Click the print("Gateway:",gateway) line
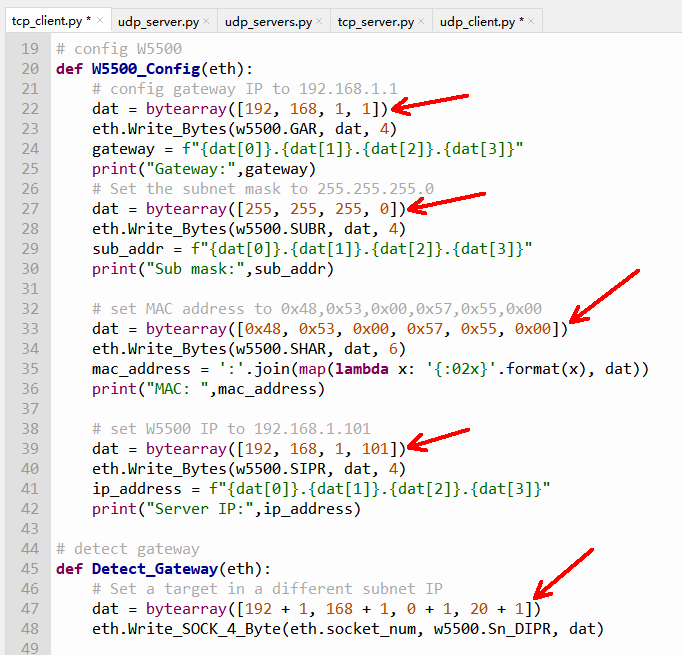The image size is (682, 655). (204, 169)
